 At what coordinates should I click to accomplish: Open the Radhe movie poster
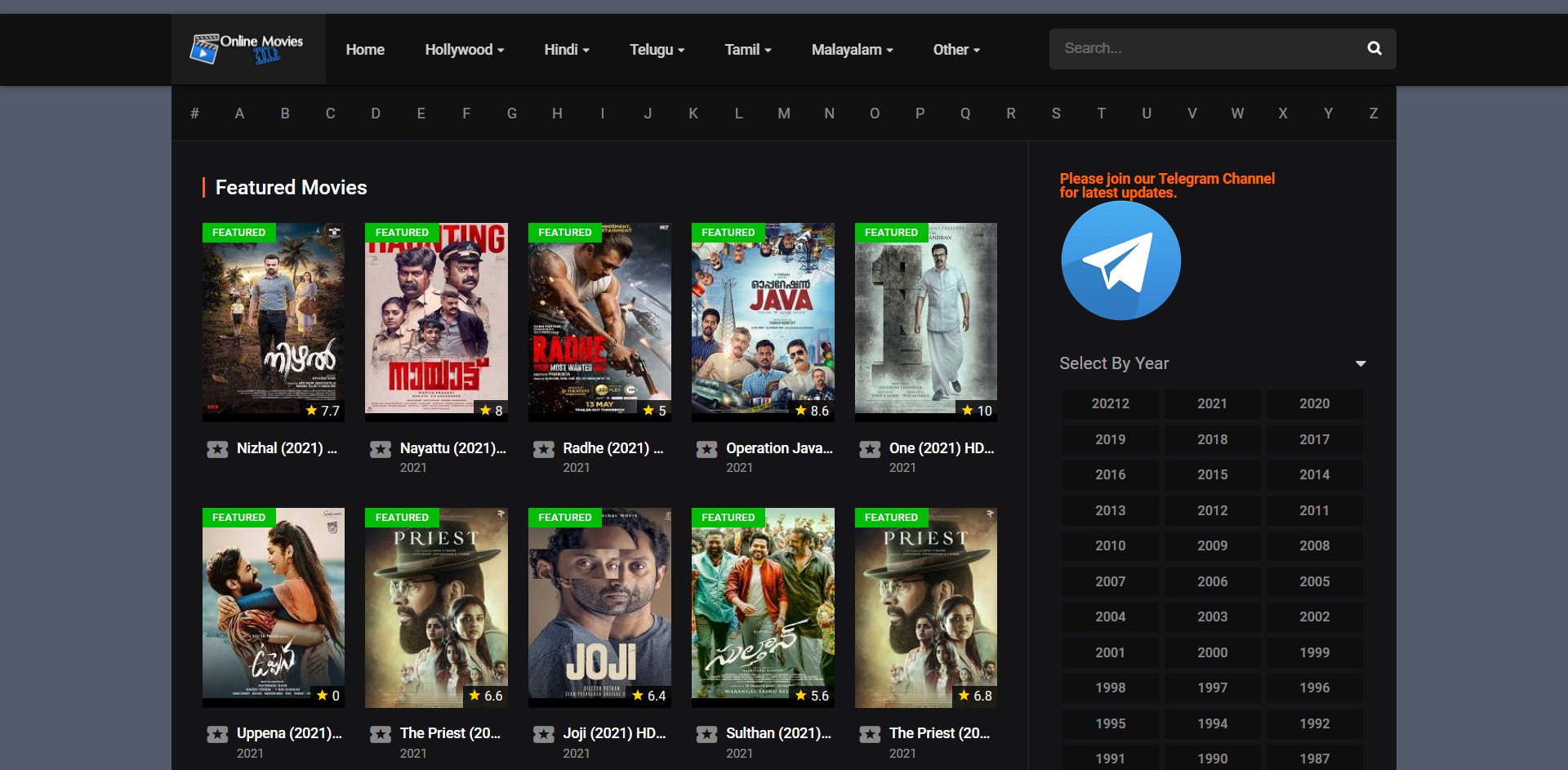coord(599,323)
